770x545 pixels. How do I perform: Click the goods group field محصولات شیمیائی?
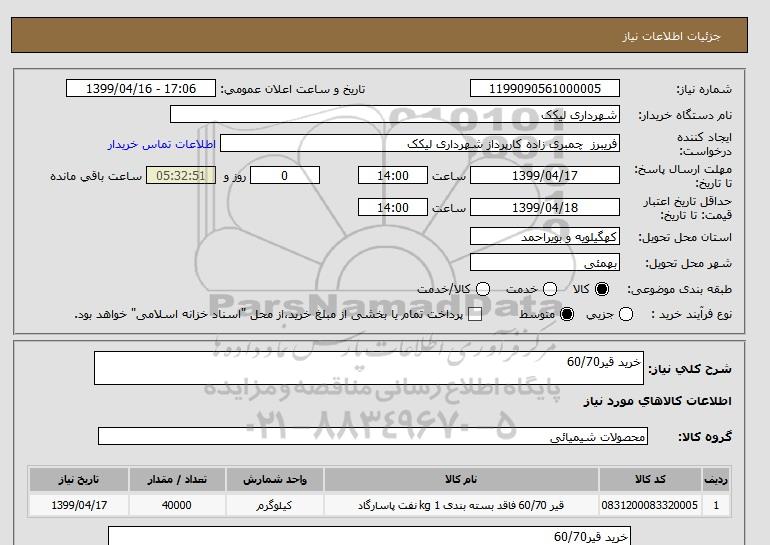click(373, 436)
